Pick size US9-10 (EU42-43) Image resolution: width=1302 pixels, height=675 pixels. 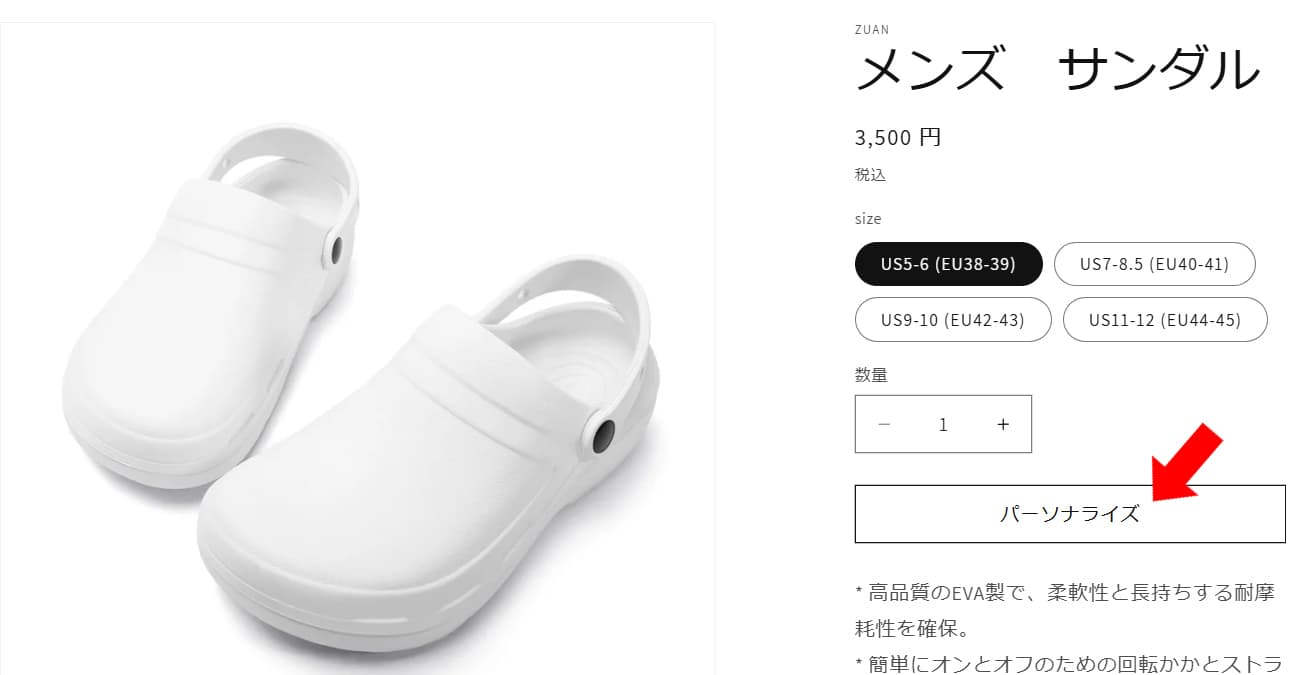pos(953,320)
